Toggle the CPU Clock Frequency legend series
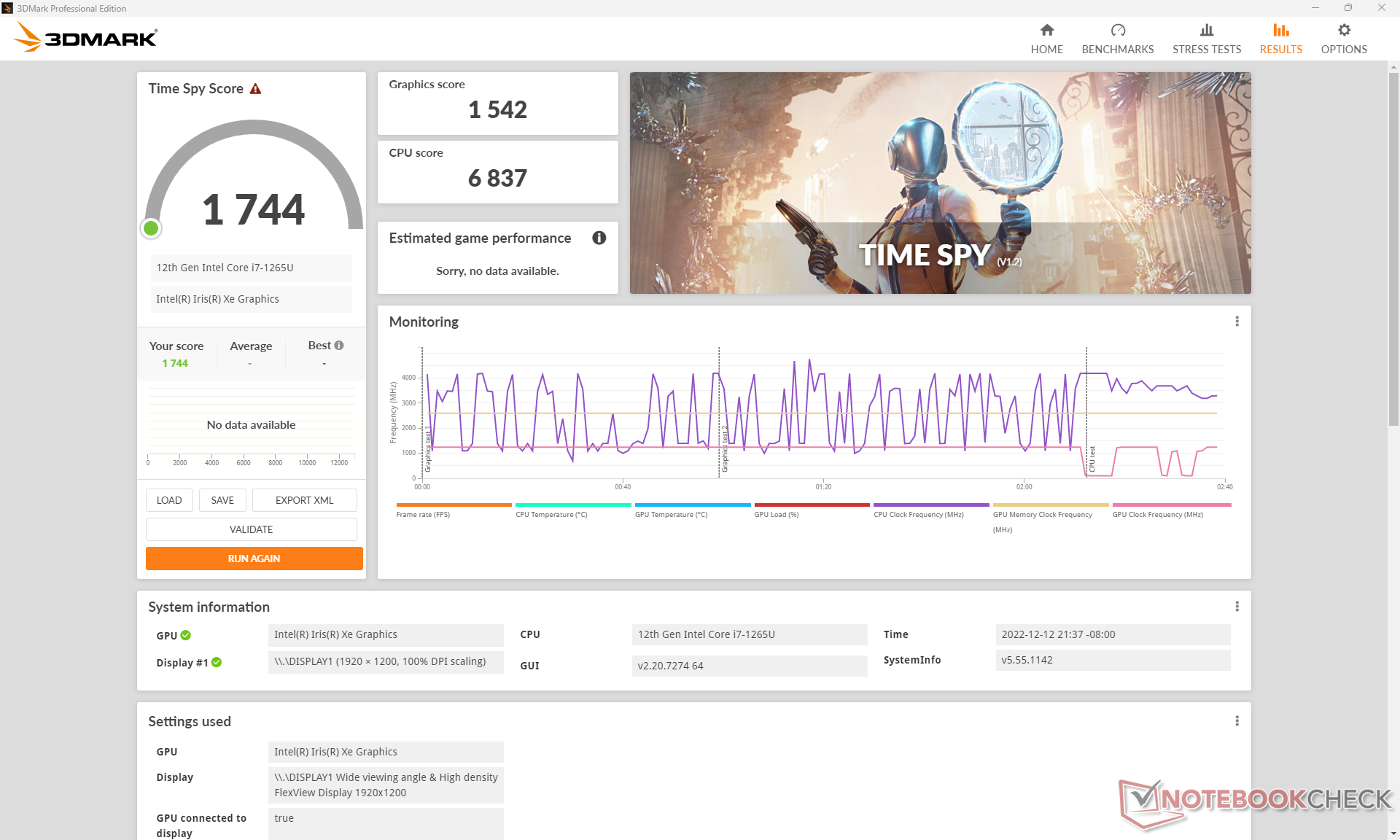 918,514
